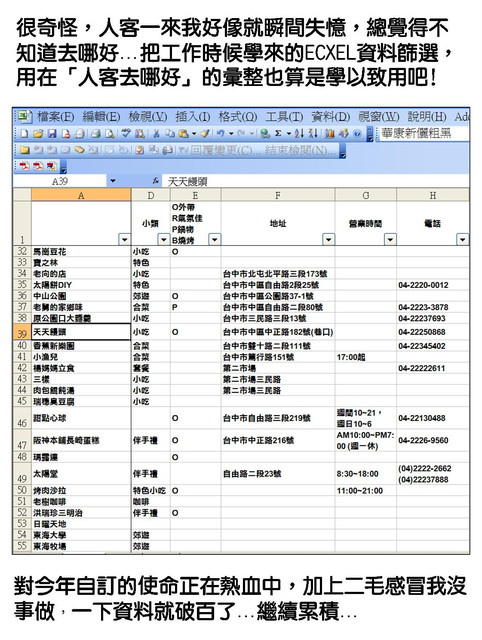The image size is (482, 640).
Task: Select cell 中山公園
Action: (x=81, y=296)
